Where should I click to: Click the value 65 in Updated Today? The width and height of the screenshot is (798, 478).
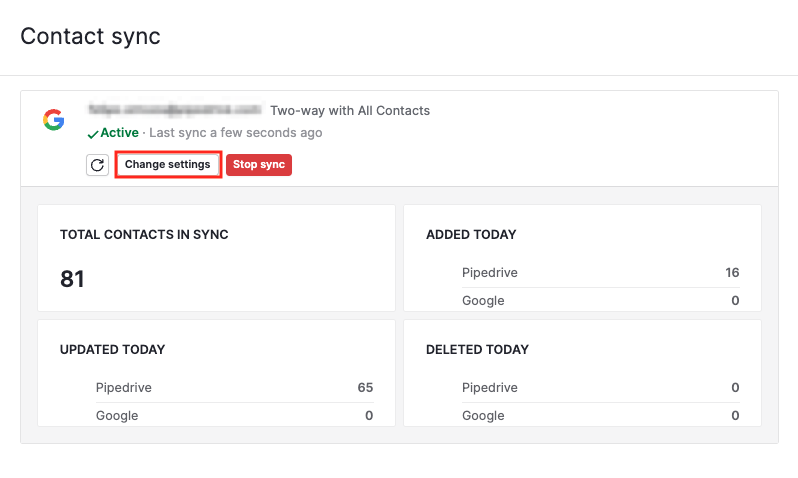[365, 388]
